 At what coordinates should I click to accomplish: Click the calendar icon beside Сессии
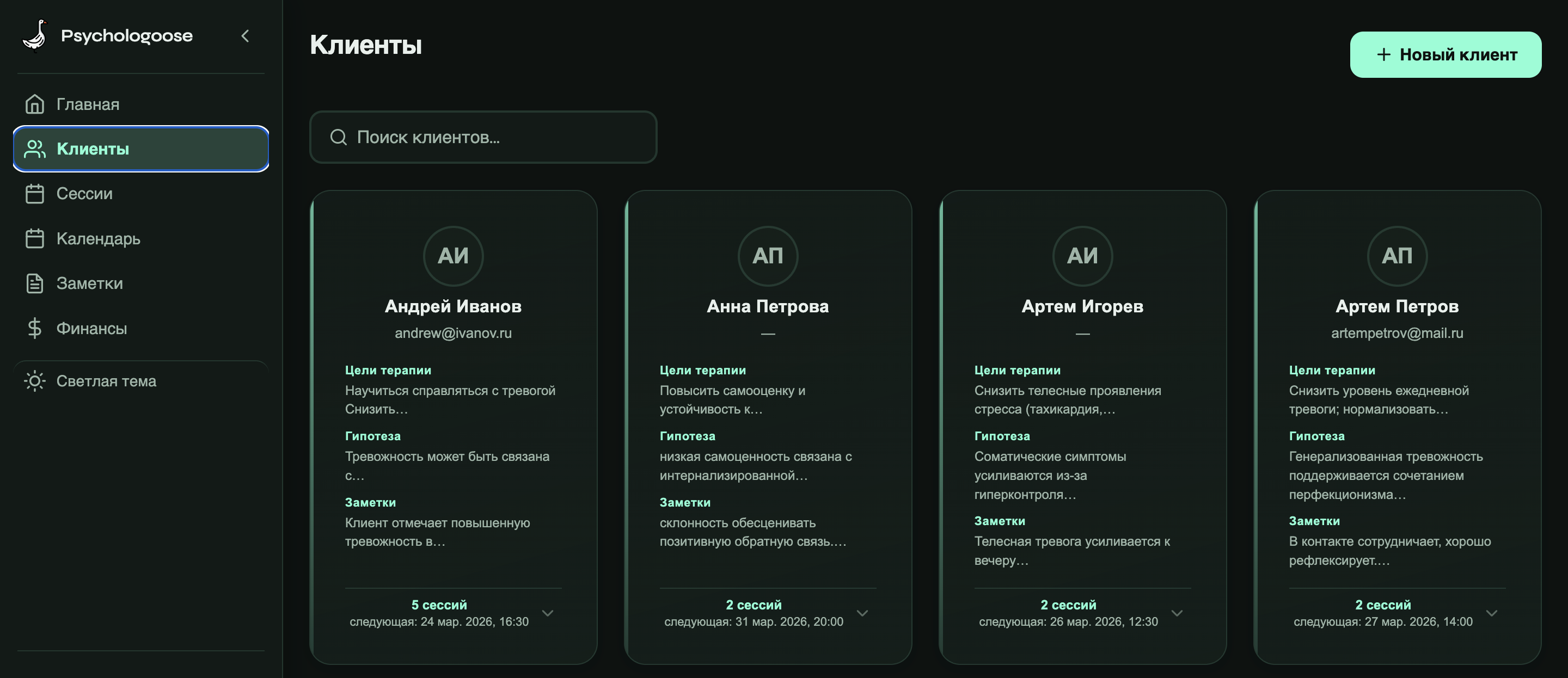(35, 194)
